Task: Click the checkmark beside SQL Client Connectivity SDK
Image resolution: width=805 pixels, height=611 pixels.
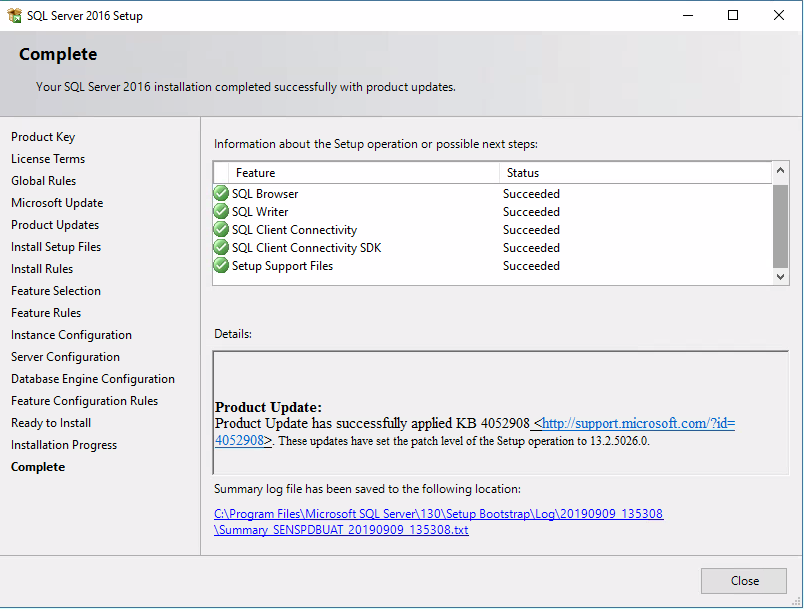Action: 221,247
